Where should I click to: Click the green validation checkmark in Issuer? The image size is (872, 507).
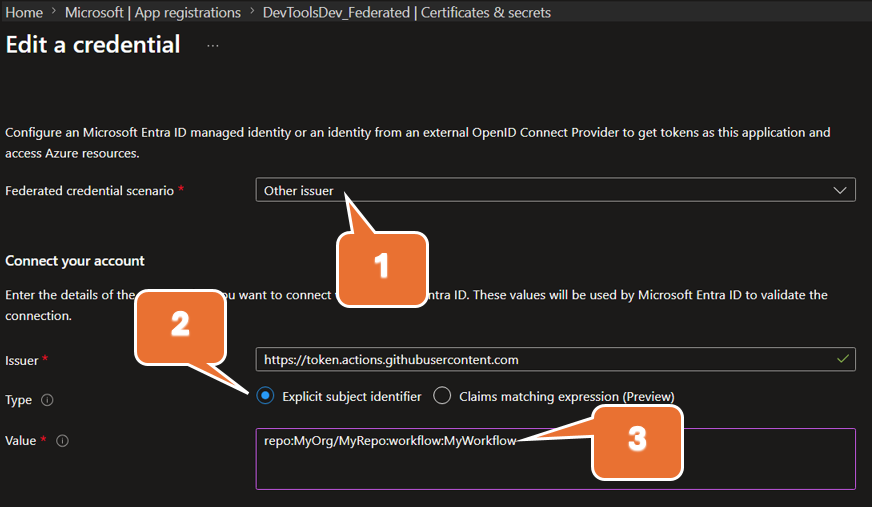843,359
